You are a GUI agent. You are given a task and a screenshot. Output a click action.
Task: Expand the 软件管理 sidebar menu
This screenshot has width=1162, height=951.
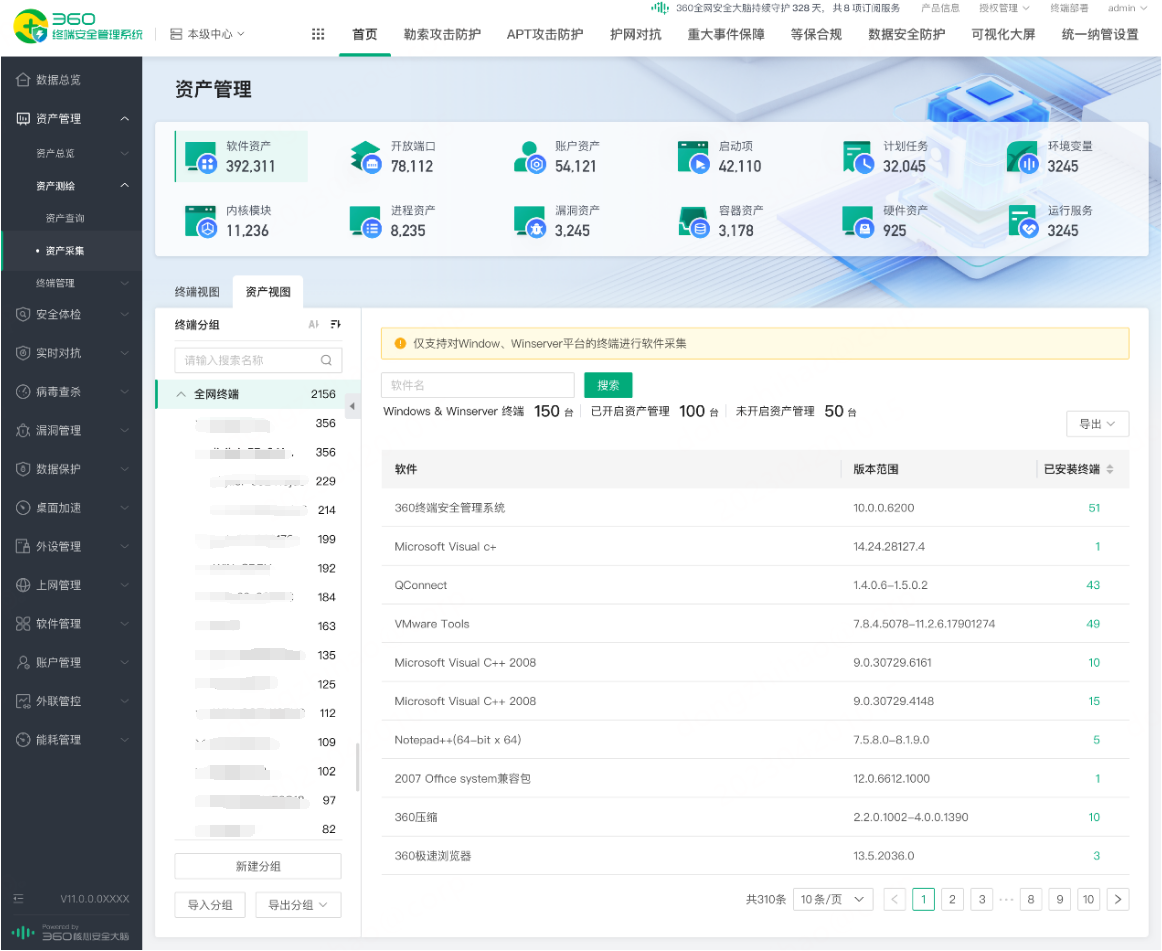click(124, 623)
